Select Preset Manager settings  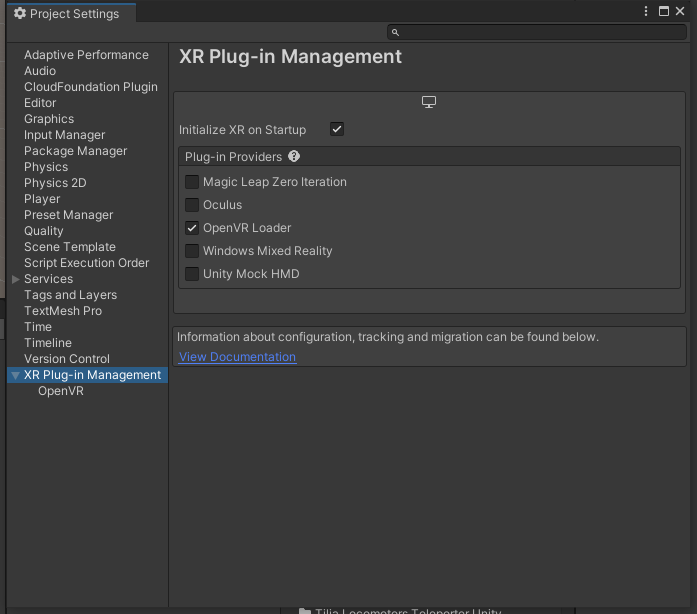pyautogui.click(x=68, y=215)
